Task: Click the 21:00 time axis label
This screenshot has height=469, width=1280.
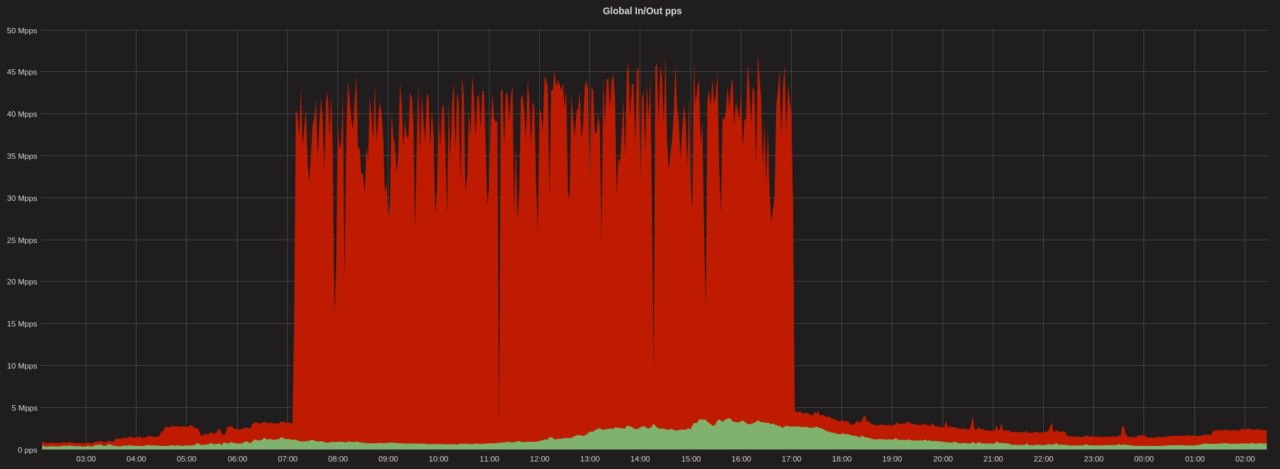Action: [993, 460]
